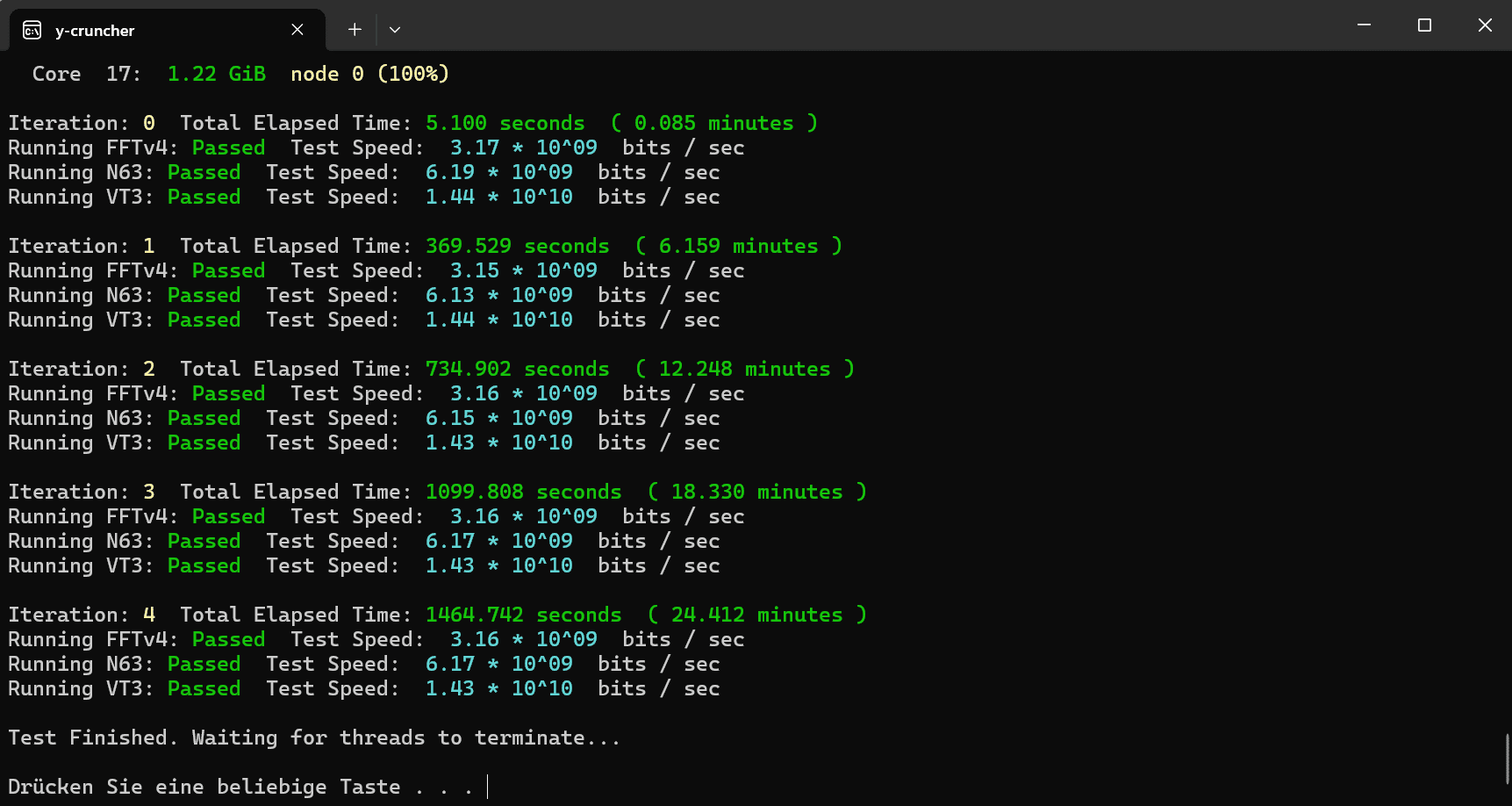
Task: Close the y-cruncher tab
Action: 297,30
